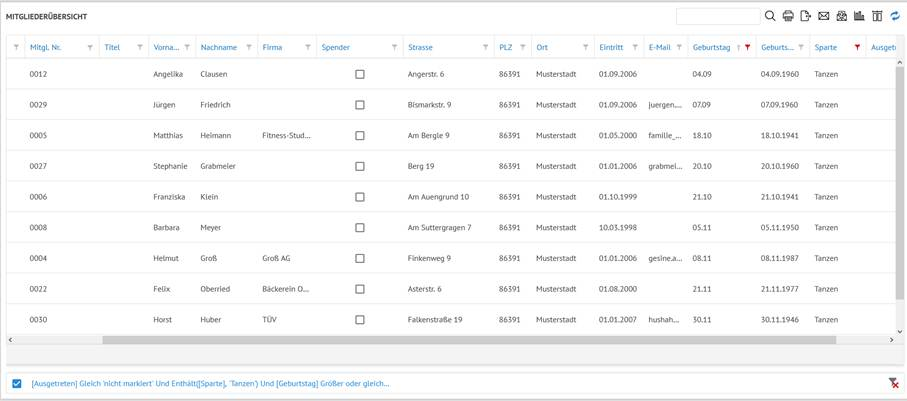This screenshot has height=401, width=907.
Task: Disable the active filter checkbox
Action: tap(17, 383)
